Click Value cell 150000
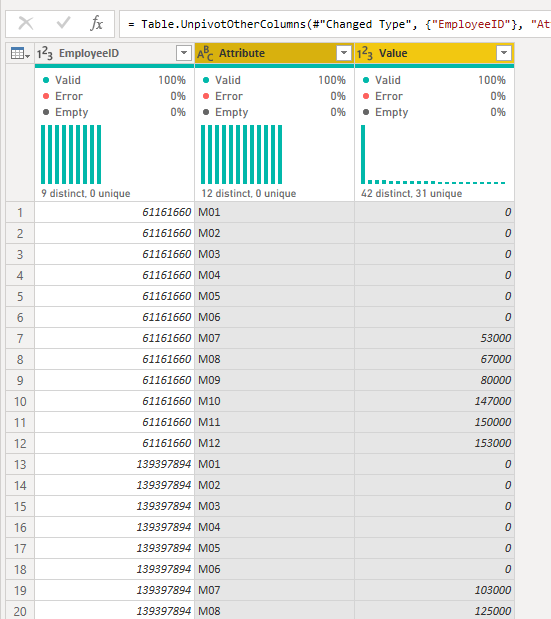 point(434,422)
